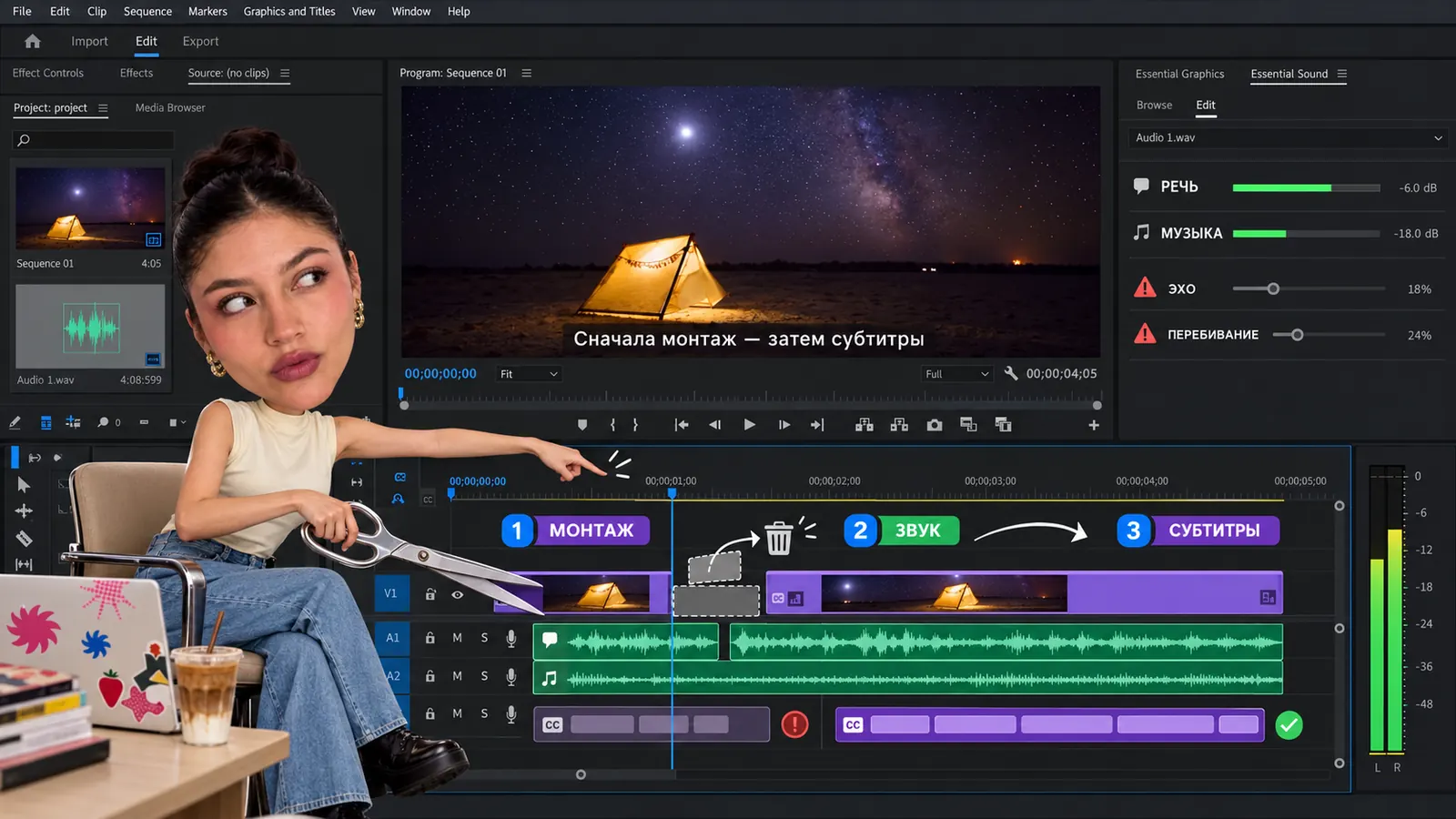Click the Home icon in the workspace bar
Viewport: 1456px width, 819px height.
click(33, 41)
